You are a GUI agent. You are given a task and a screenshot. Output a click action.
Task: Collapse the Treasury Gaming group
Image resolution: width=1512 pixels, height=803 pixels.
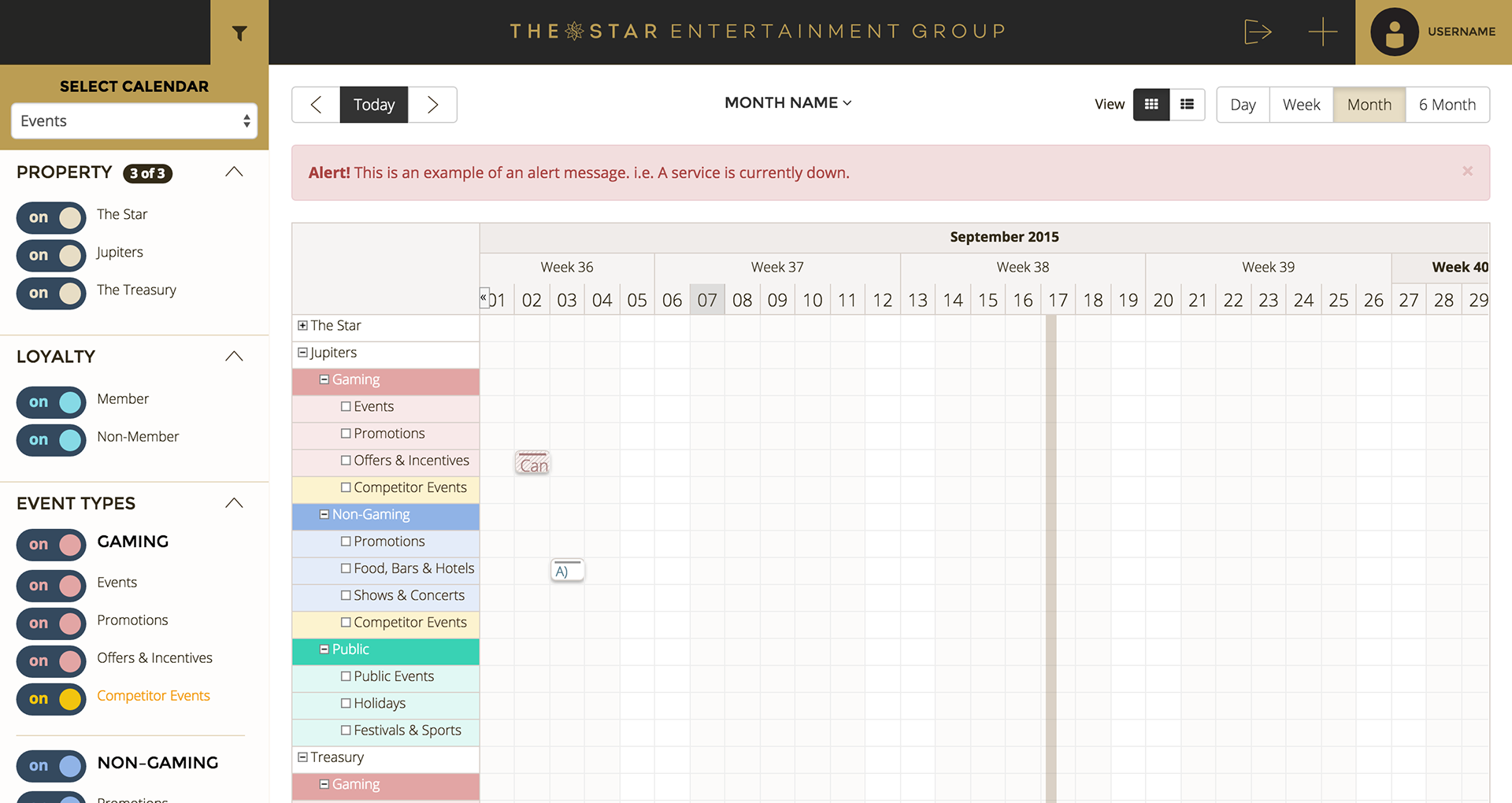[324, 784]
